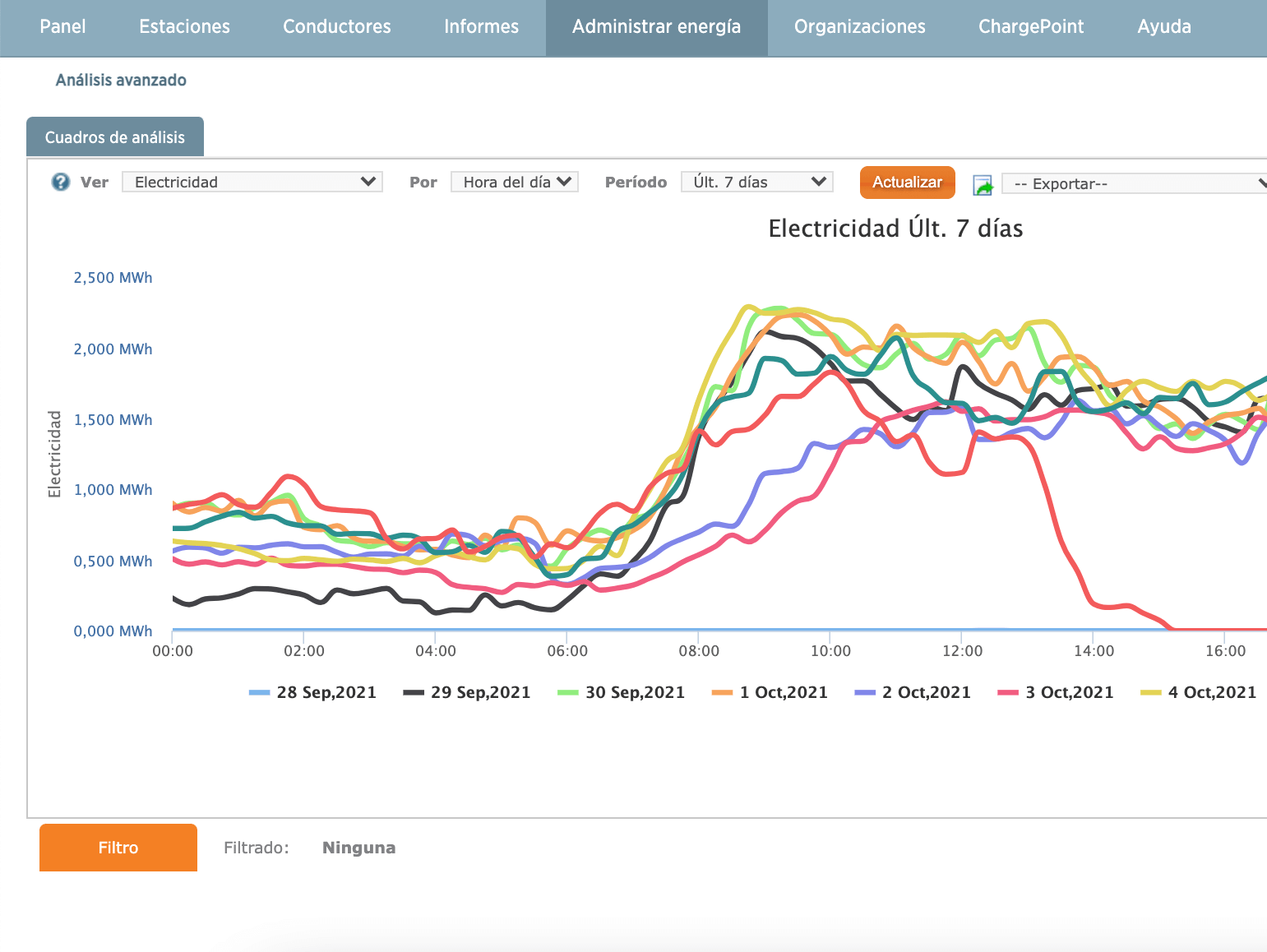Select the Cuadros de análisis tab

pyautogui.click(x=115, y=137)
